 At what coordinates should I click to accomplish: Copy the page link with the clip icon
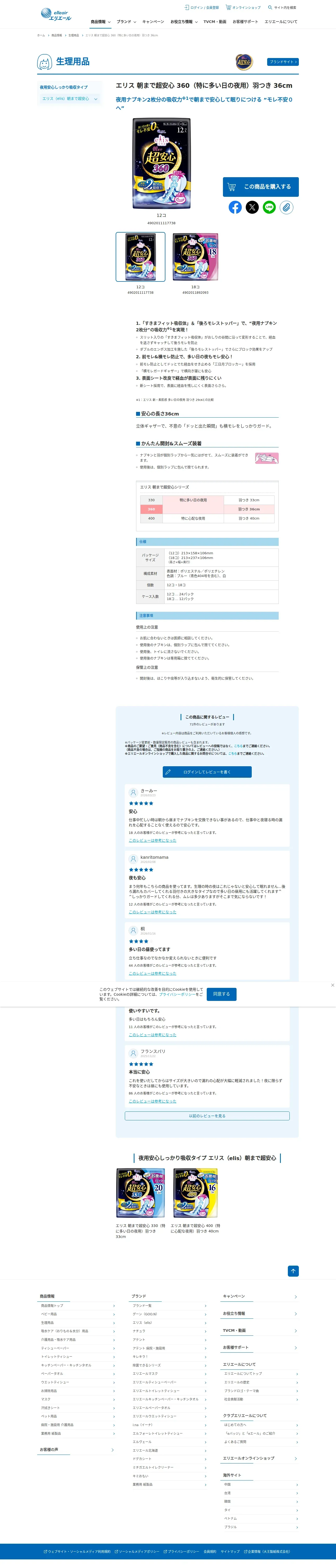click(x=286, y=207)
